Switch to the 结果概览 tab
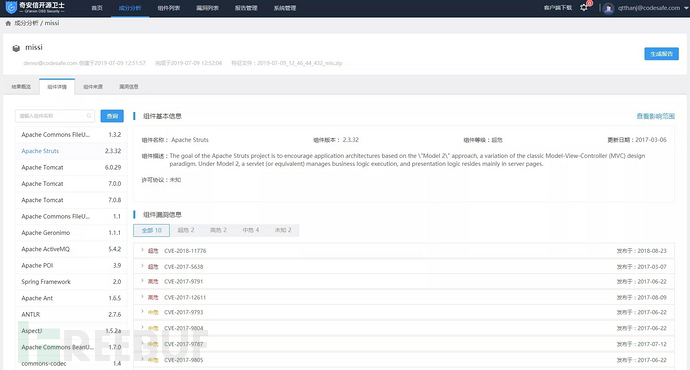The width and height of the screenshot is (690, 370). (x=21, y=87)
